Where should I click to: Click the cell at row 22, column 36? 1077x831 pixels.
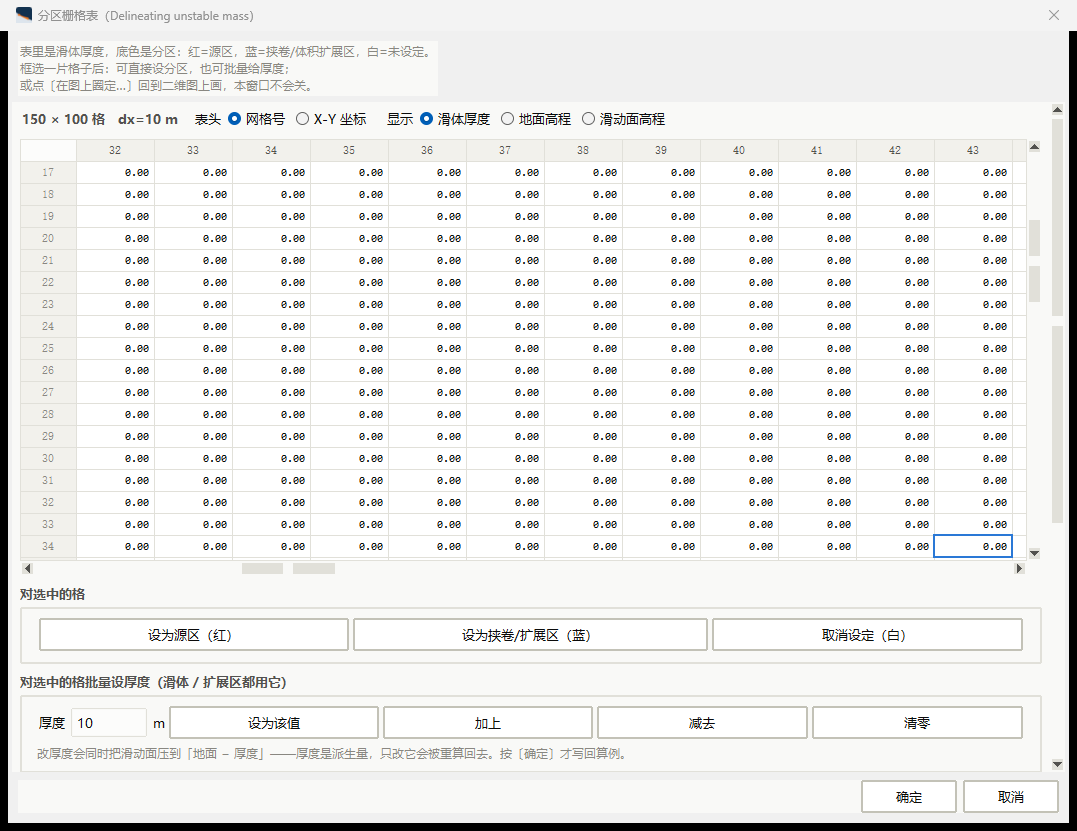tap(427, 282)
